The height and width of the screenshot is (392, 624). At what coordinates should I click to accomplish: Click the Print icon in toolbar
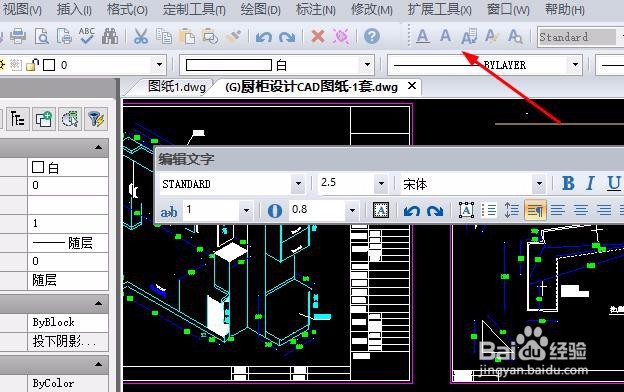click(x=18, y=37)
